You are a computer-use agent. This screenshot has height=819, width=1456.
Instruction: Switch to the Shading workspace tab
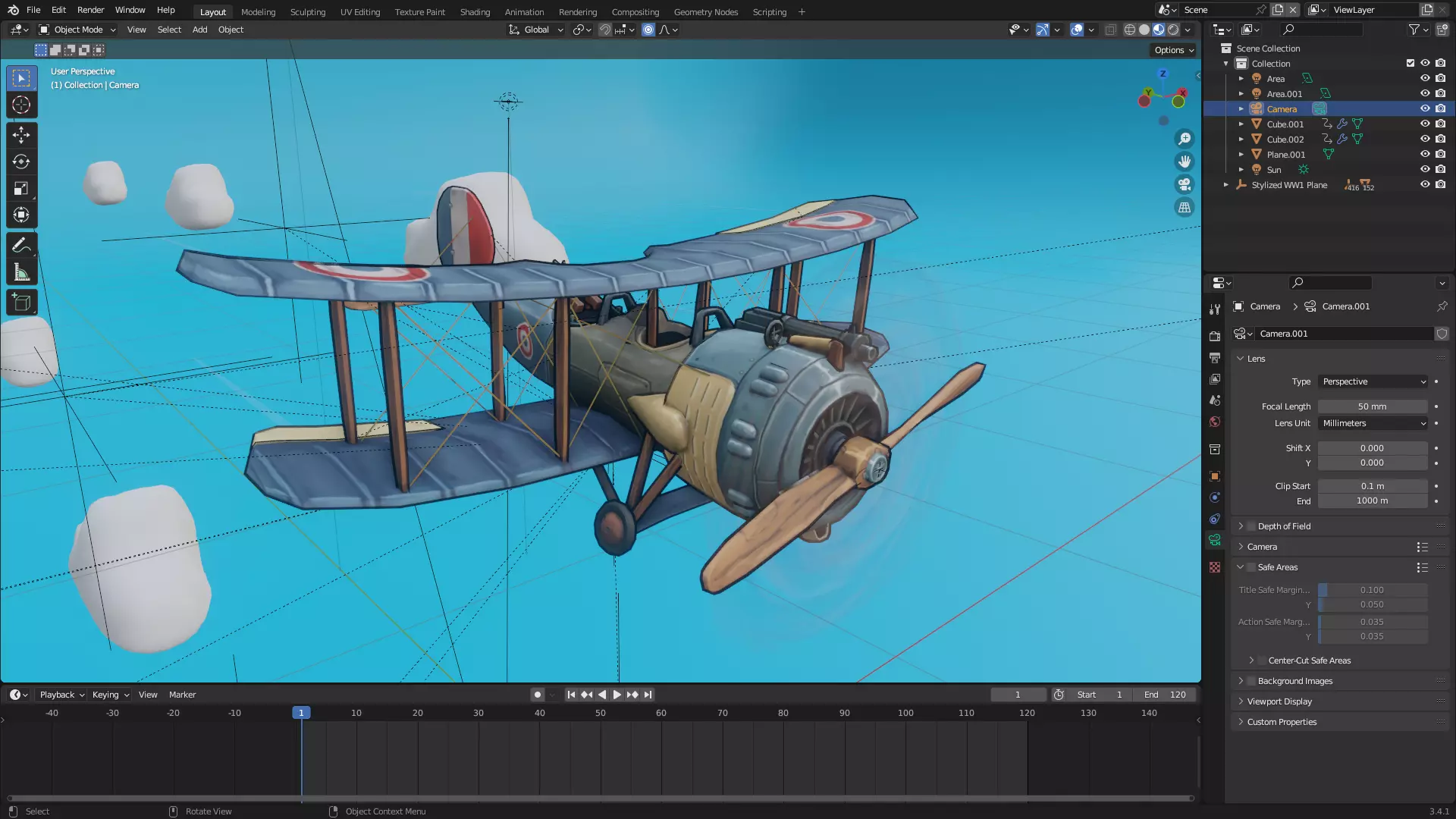coord(475,11)
